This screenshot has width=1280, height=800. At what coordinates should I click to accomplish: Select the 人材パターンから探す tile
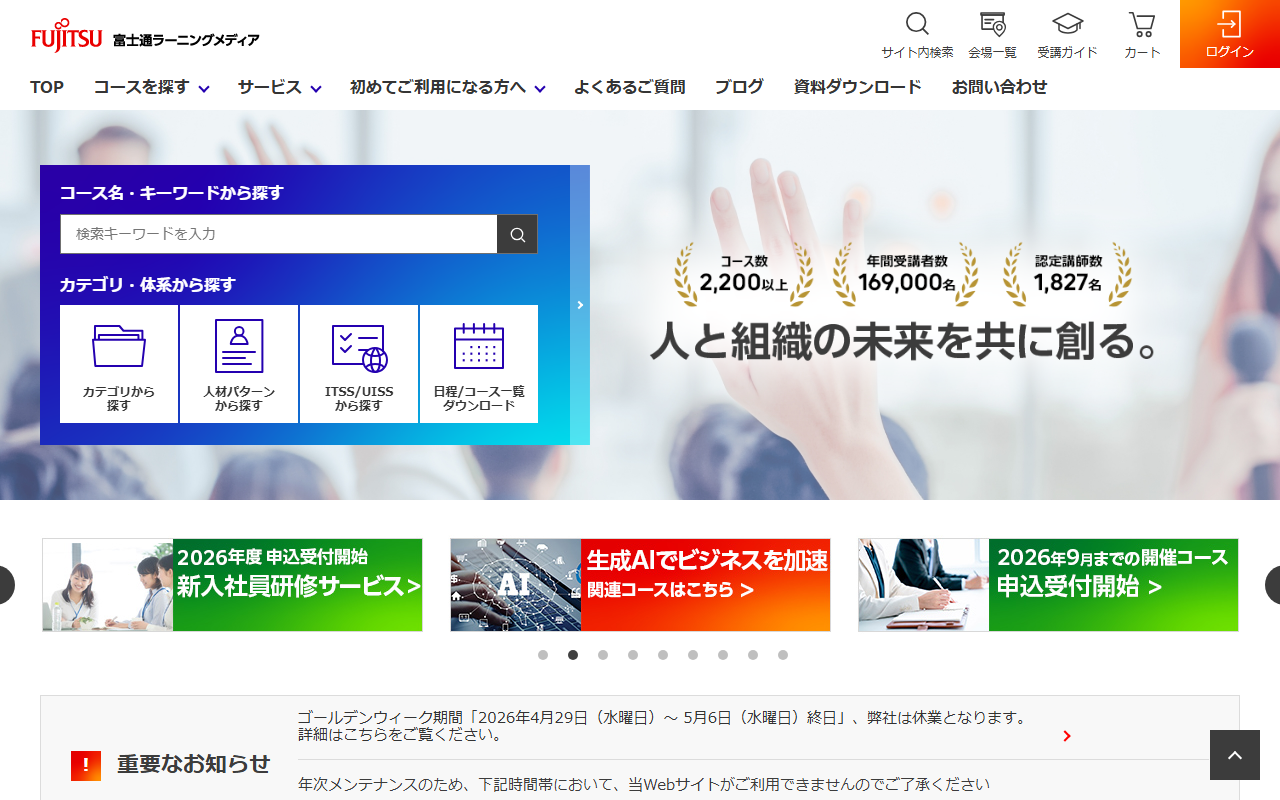239,364
